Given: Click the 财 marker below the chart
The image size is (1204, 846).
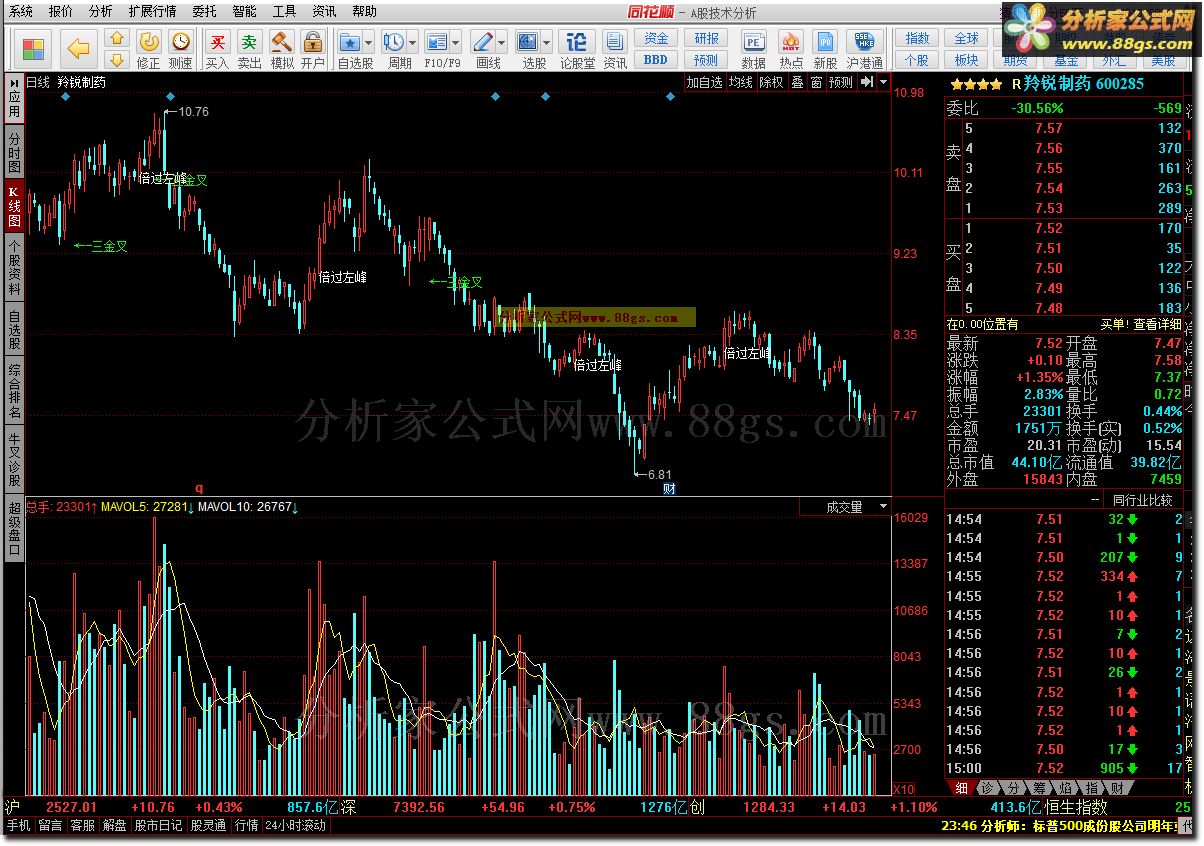Looking at the screenshot, I should point(669,489).
